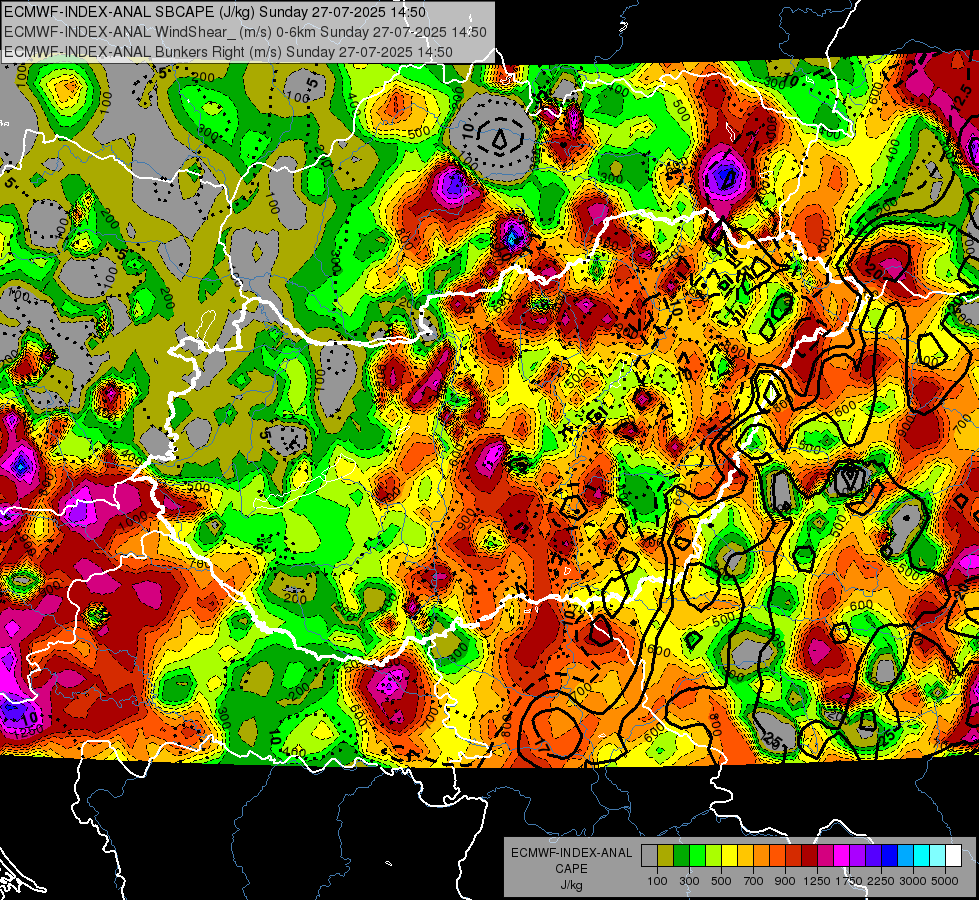Image resolution: width=979 pixels, height=900 pixels.
Task: Click the CAPE word in the legend
Action: tap(571, 868)
